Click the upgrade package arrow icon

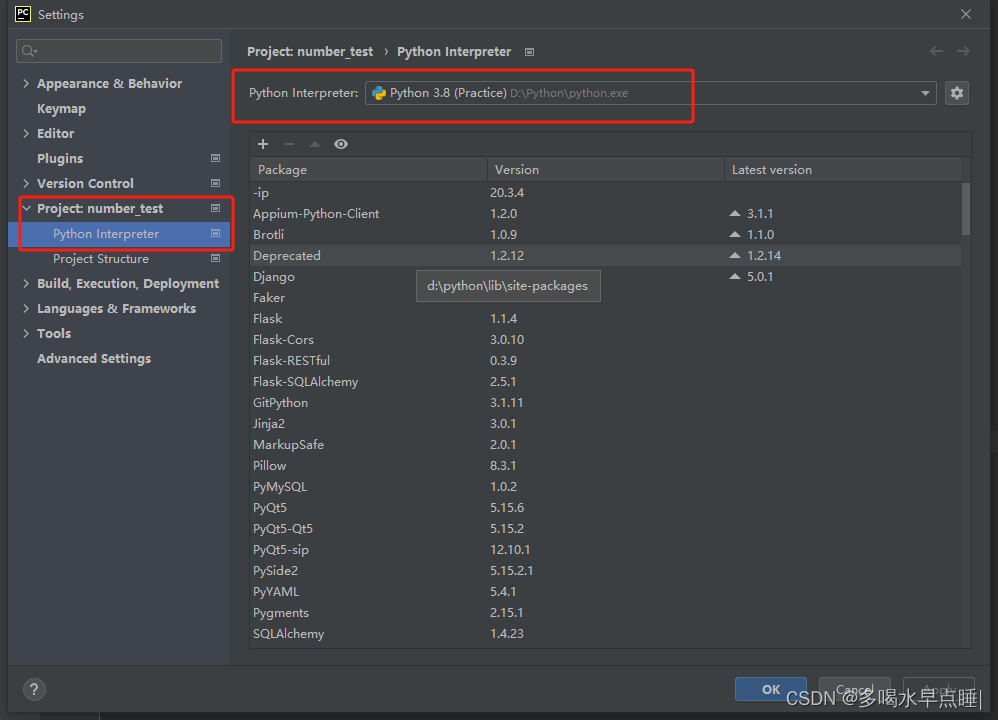pos(314,144)
